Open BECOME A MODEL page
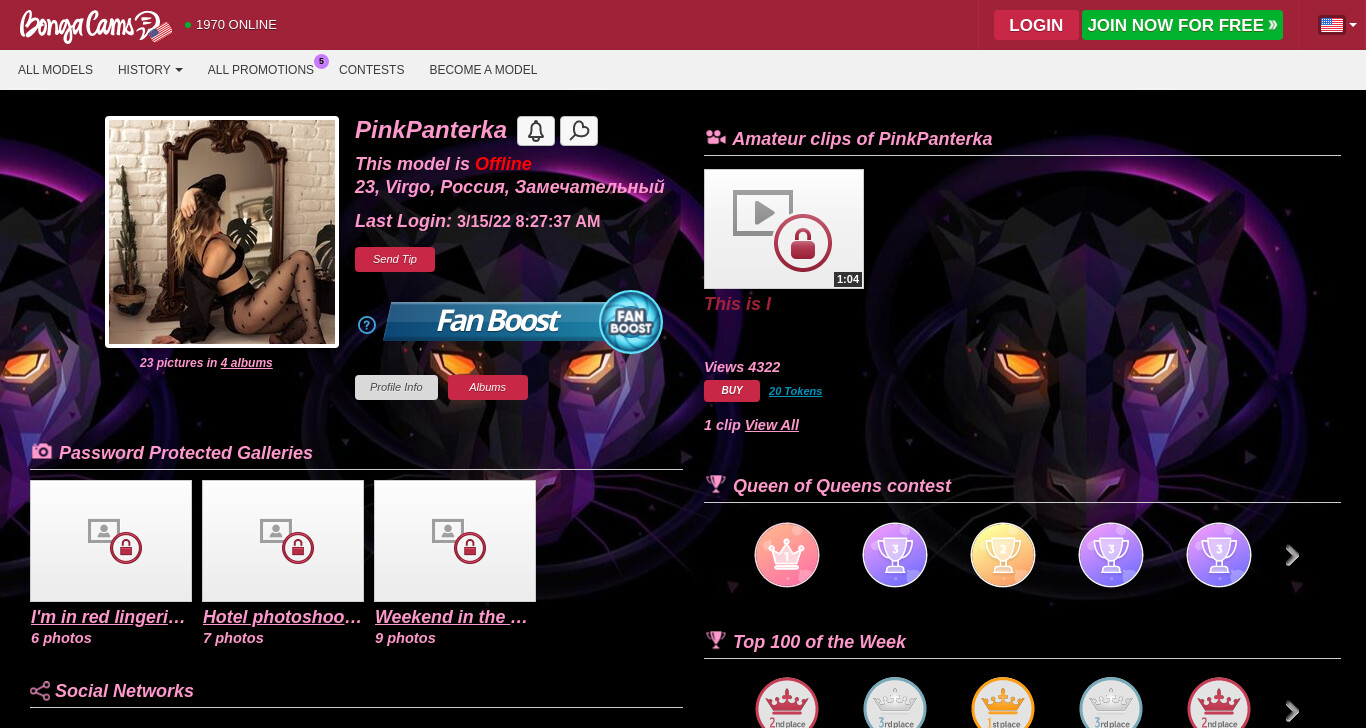The height and width of the screenshot is (728, 1366). coord(483,70)
